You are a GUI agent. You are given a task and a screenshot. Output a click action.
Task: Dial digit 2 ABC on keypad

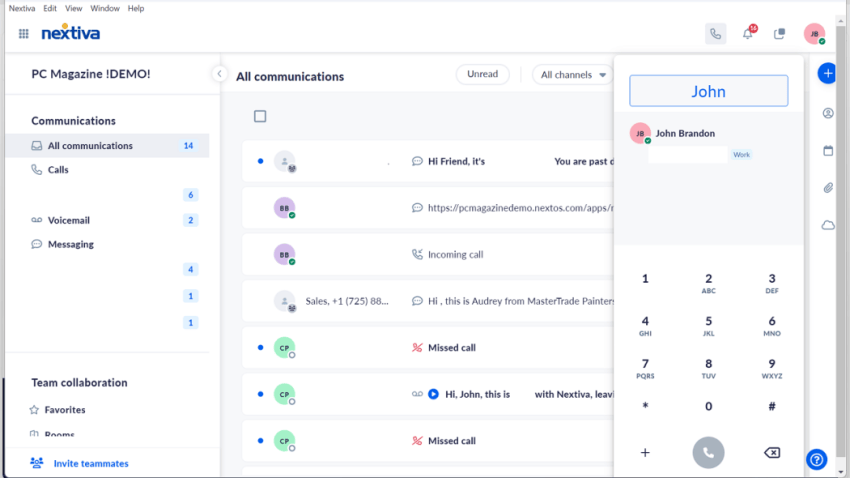[x=709, y=283]
